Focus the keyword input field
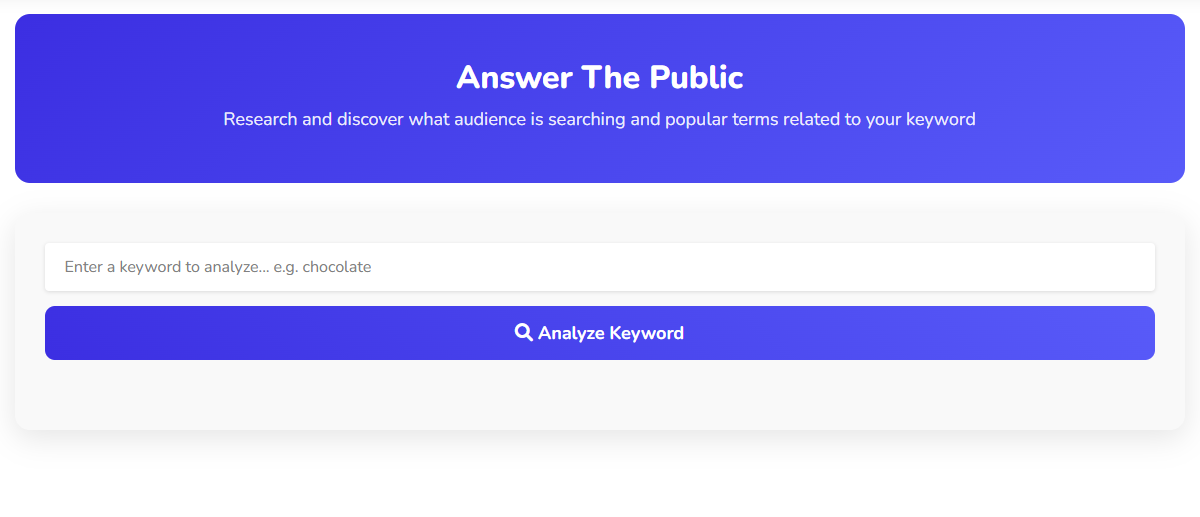 click(600, 267)
